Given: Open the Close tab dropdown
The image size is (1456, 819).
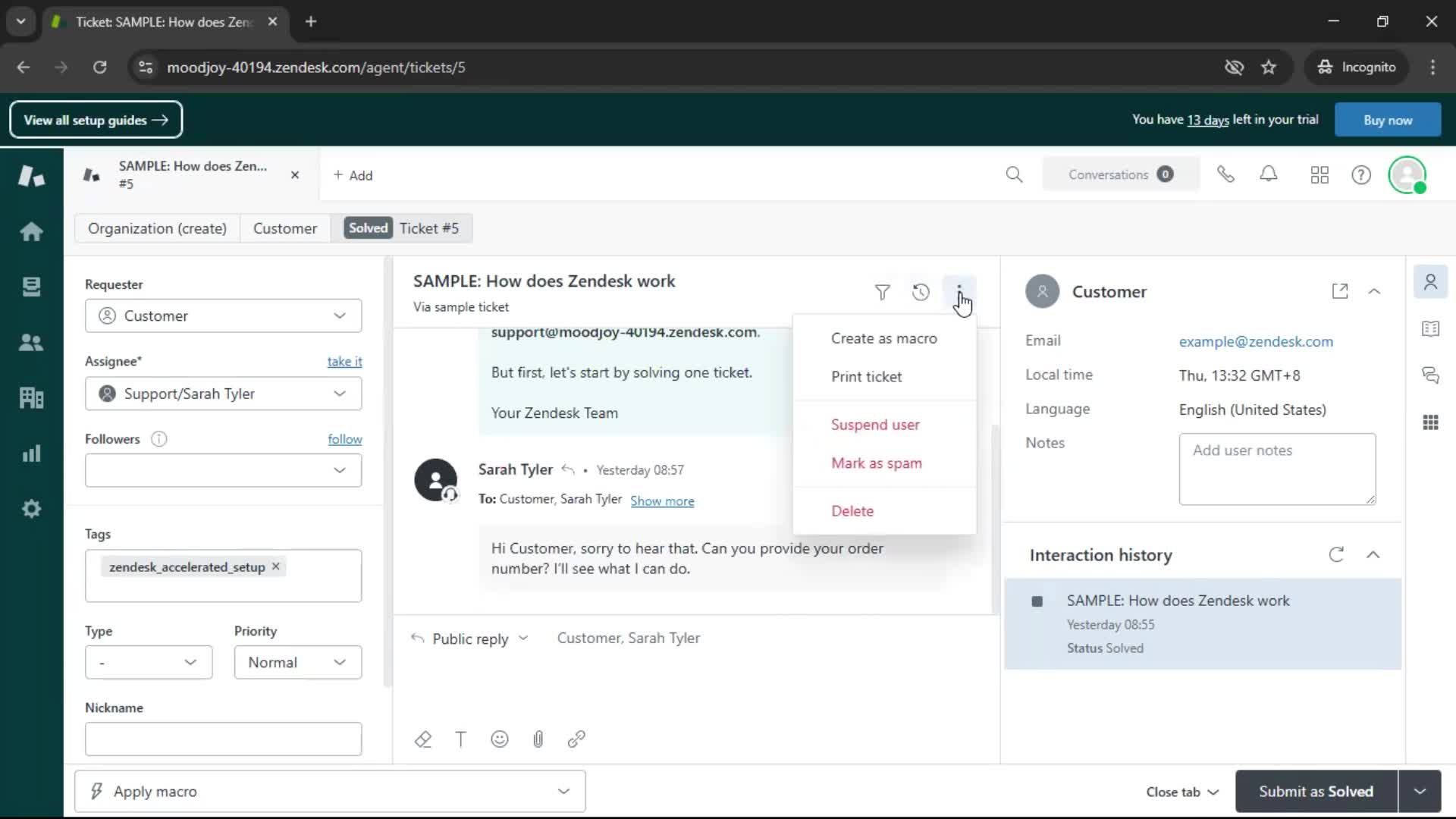Looking at the screenshot, I should coord(1182,792).
